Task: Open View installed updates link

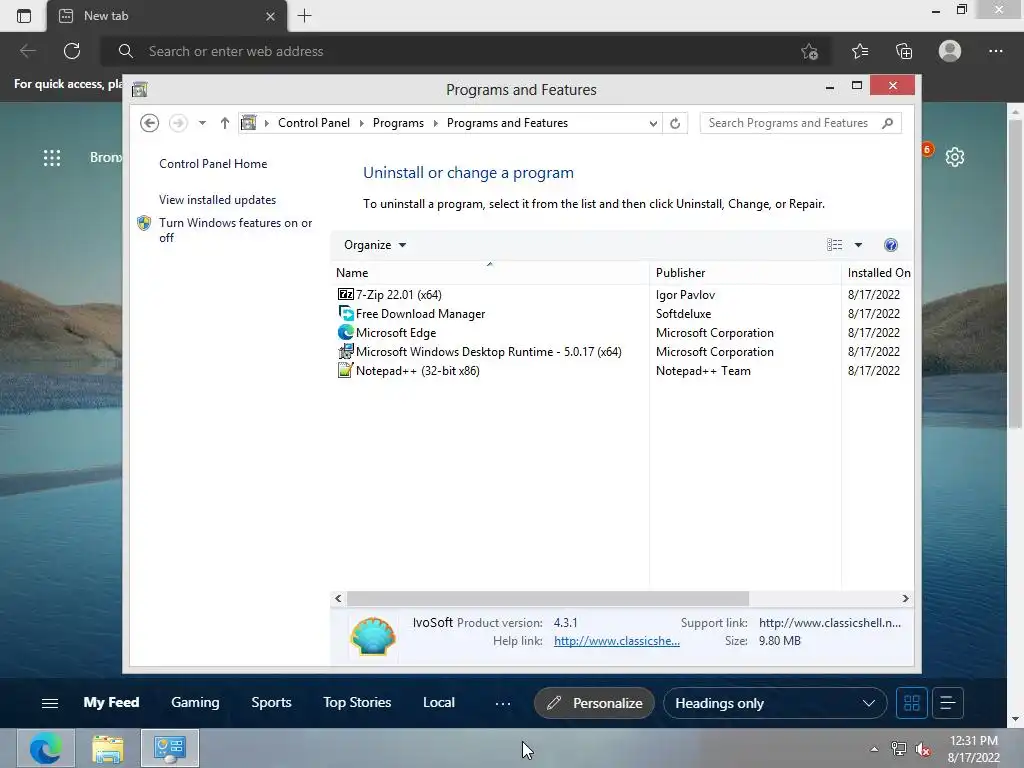Action: (217, 200)
